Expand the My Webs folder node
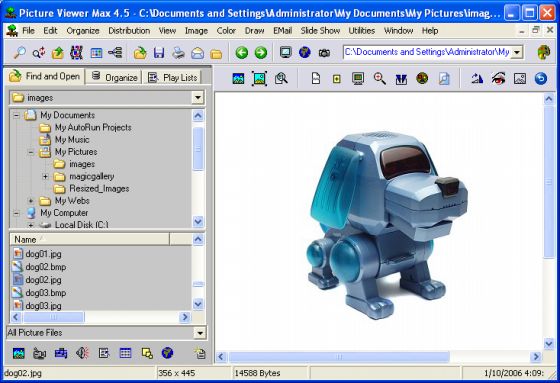Image resolution: width=560 pixels, height=383 pixels. pyautogui.click(x=31, y=201)
